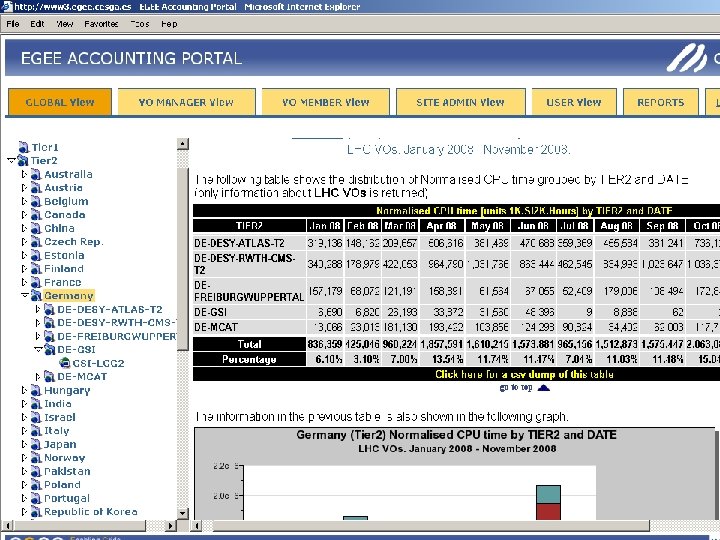Click the TIER2 column header
The width and height of the screenshot is (720, 540).
point(249,225)
